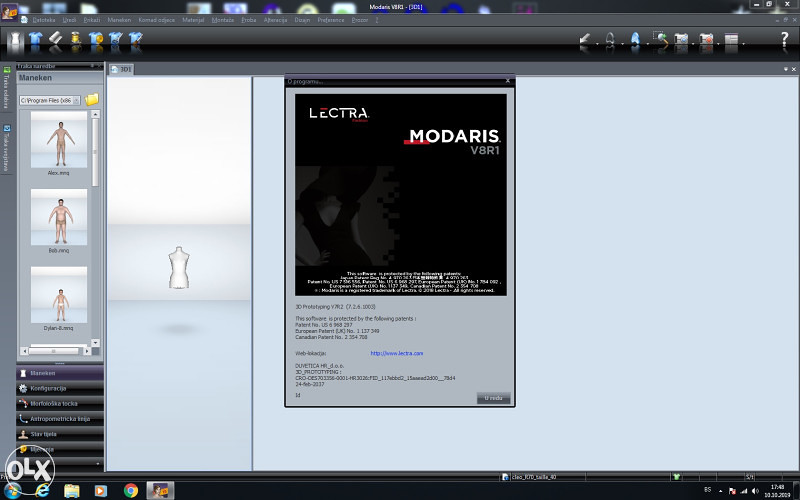
Task: Open the Maneken menu
Action: pyautogui.click(x=119, y=20)
